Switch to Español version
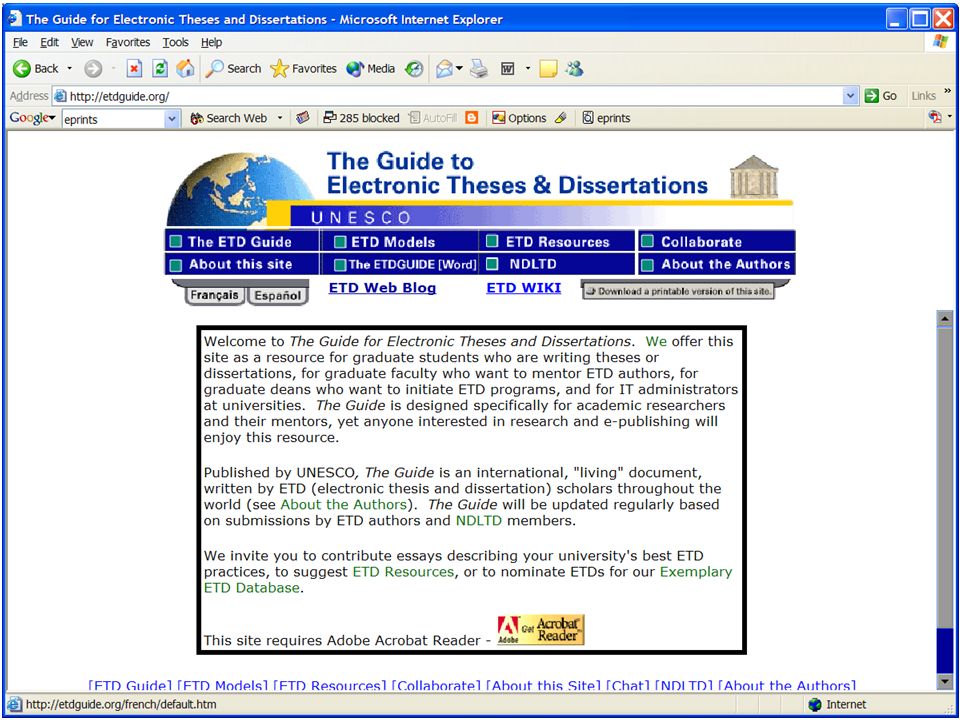The height and width of the screenshot is (720, 960). (277, 296)
